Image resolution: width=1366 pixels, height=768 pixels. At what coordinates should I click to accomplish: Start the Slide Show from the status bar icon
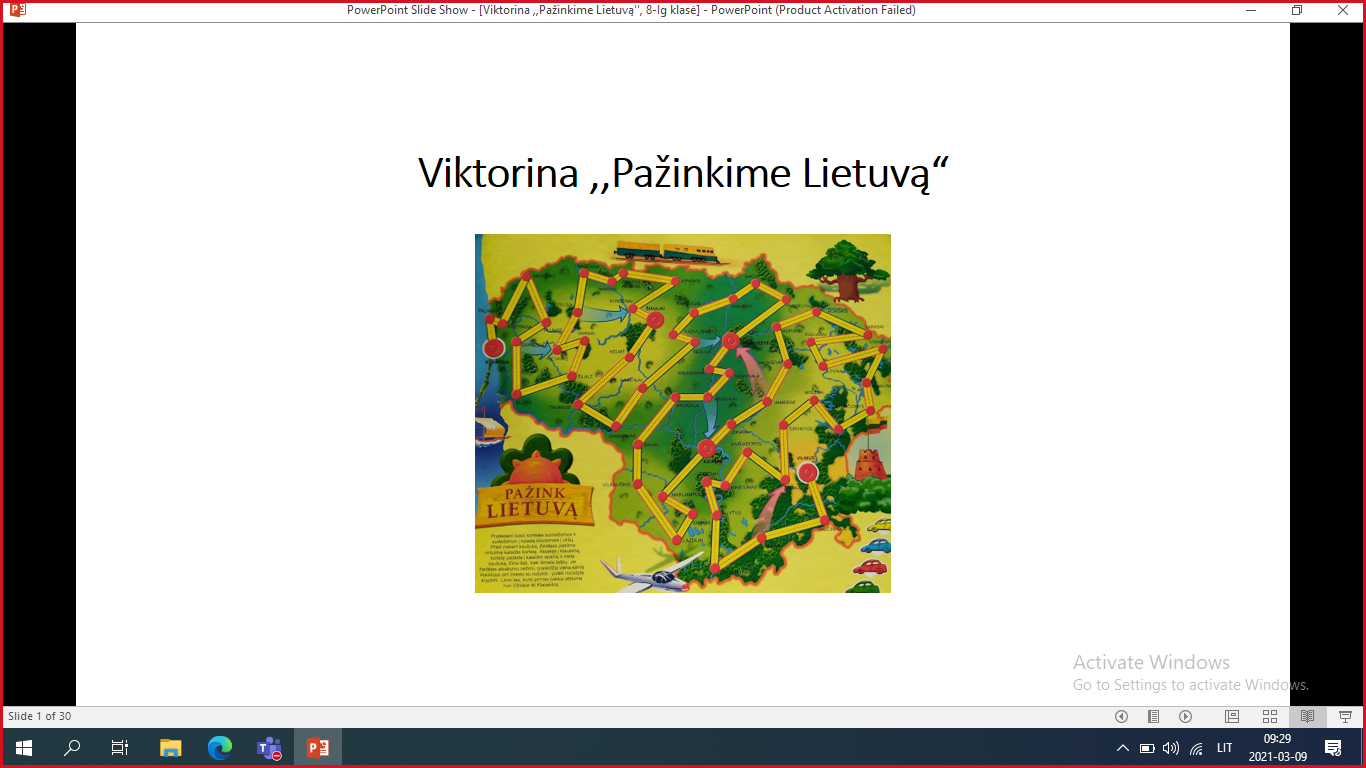1345,716
